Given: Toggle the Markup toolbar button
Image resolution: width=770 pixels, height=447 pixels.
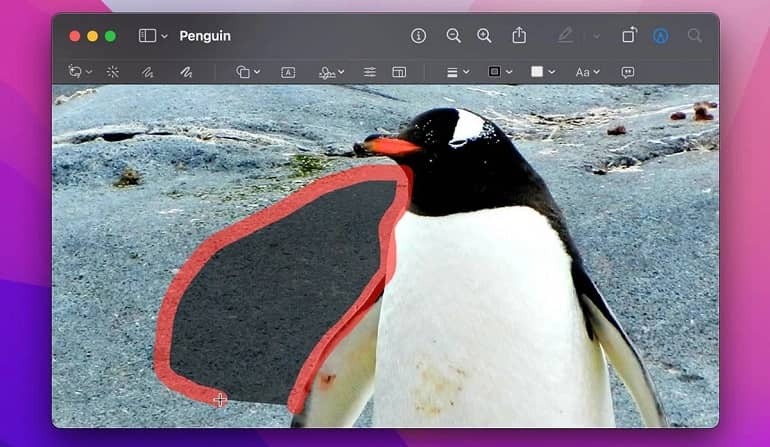Looking at the screenshot, I should click(x=660, y=35).
